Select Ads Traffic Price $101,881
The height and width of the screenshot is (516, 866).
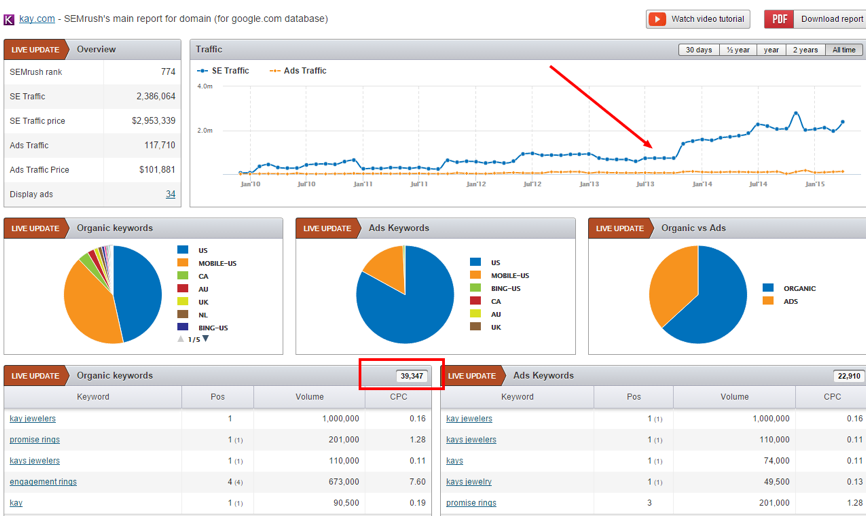click(157, 169)
